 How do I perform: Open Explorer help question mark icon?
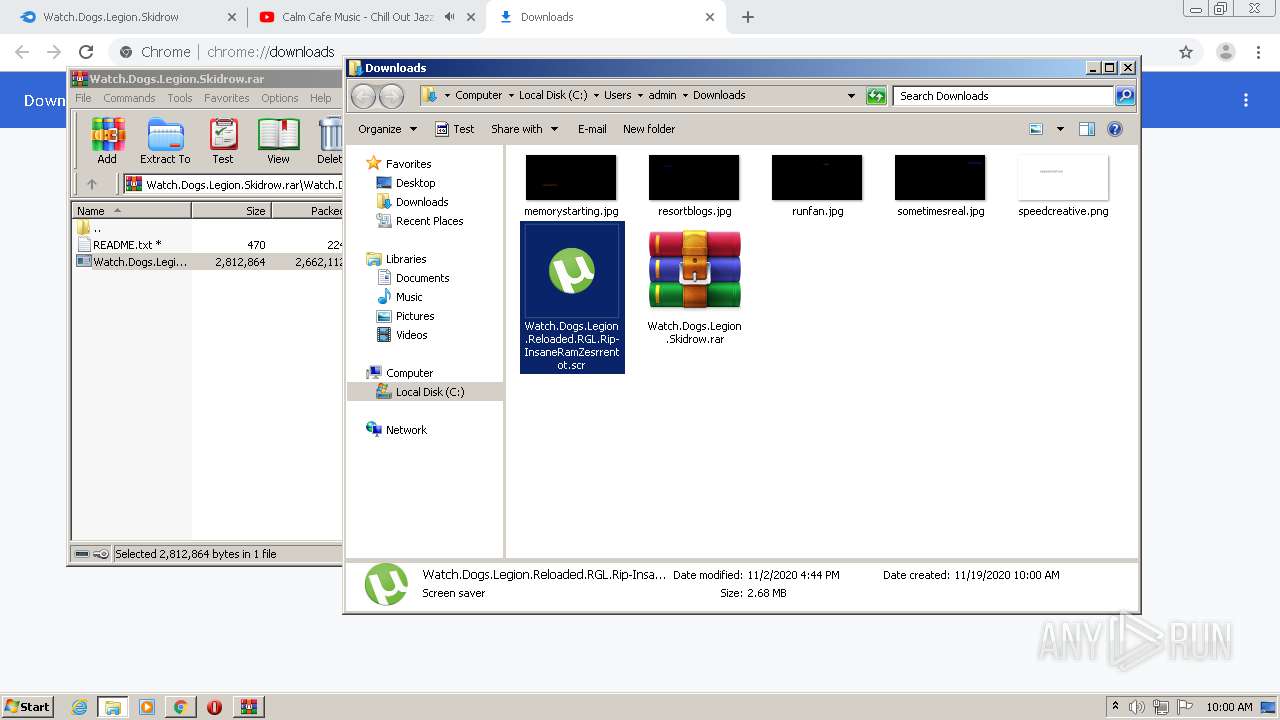coord(1115,129)
